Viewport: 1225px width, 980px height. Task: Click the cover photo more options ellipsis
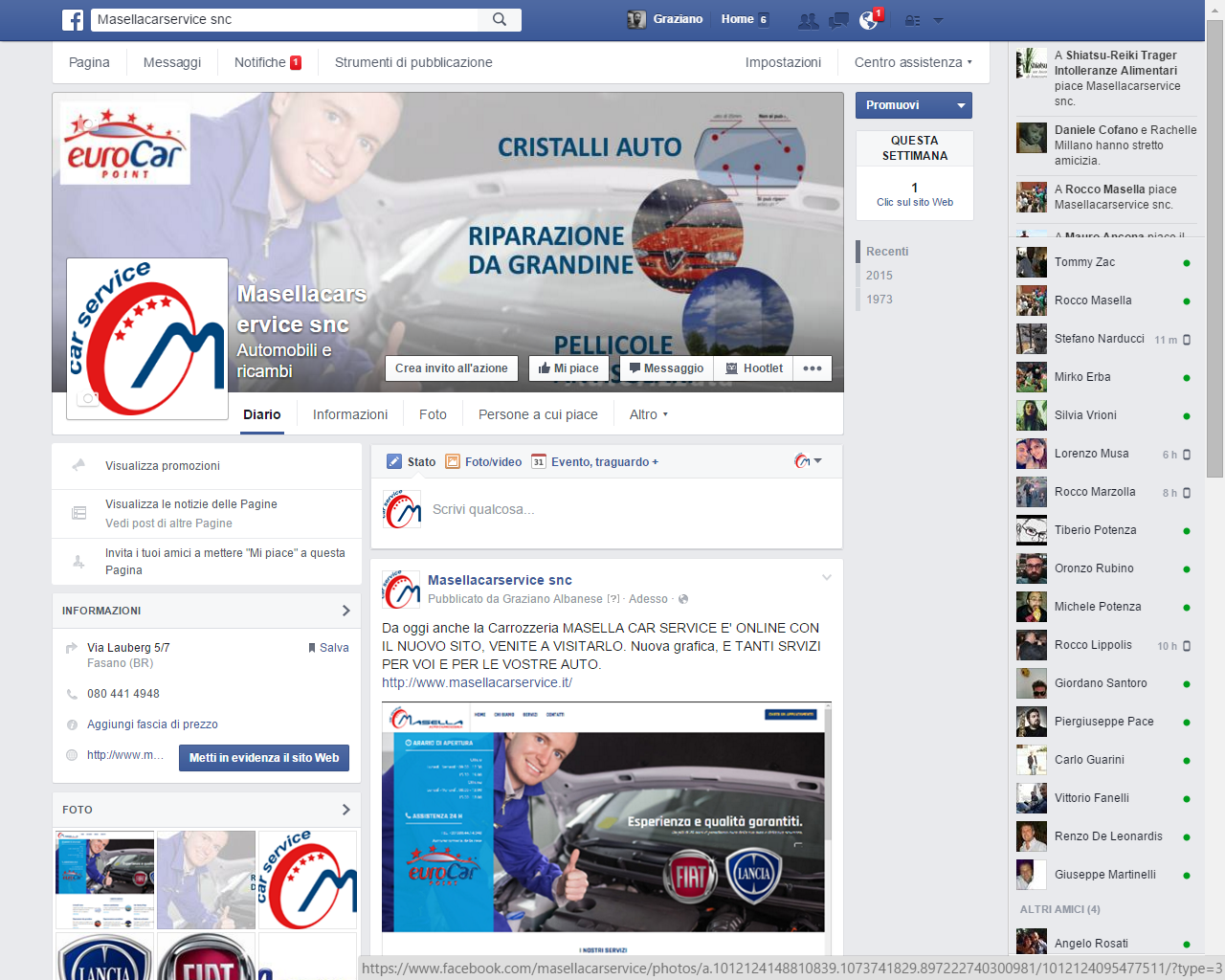point(813,368)
